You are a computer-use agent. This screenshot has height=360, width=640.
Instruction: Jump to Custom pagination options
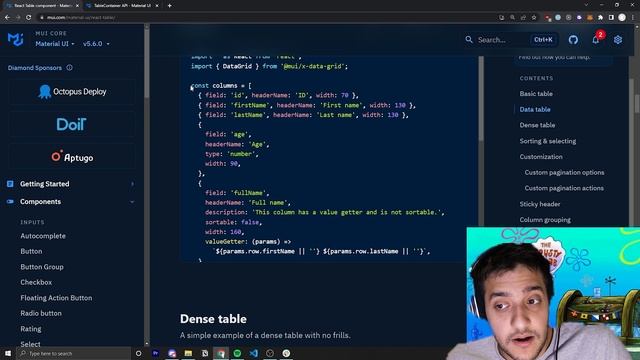coord(564,172)
